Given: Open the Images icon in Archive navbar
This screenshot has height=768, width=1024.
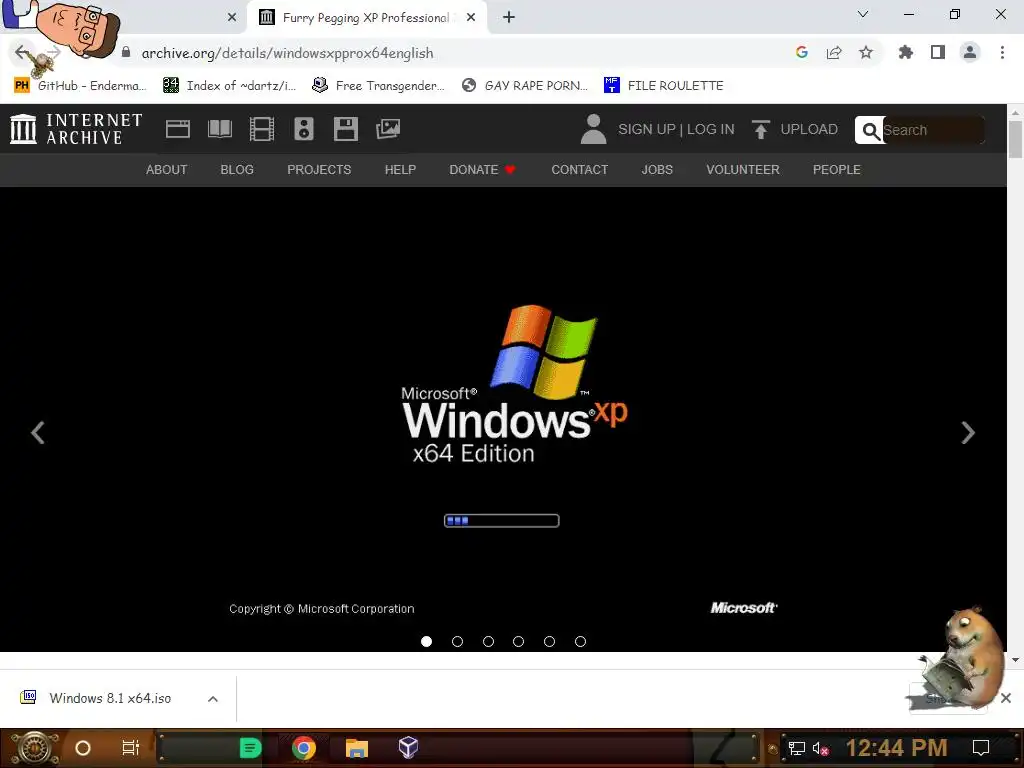Looking at the screenshot, I should tap(388, 129).
